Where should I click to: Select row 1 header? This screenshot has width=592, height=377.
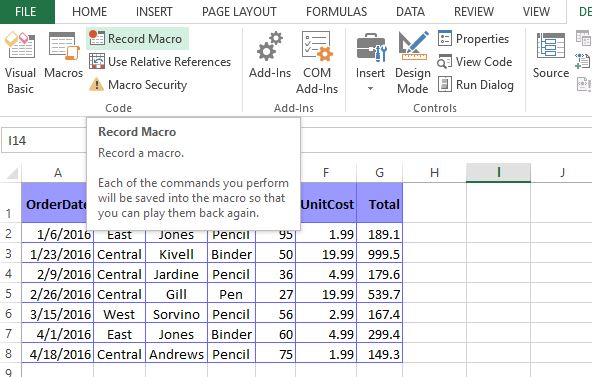(11, 203)
